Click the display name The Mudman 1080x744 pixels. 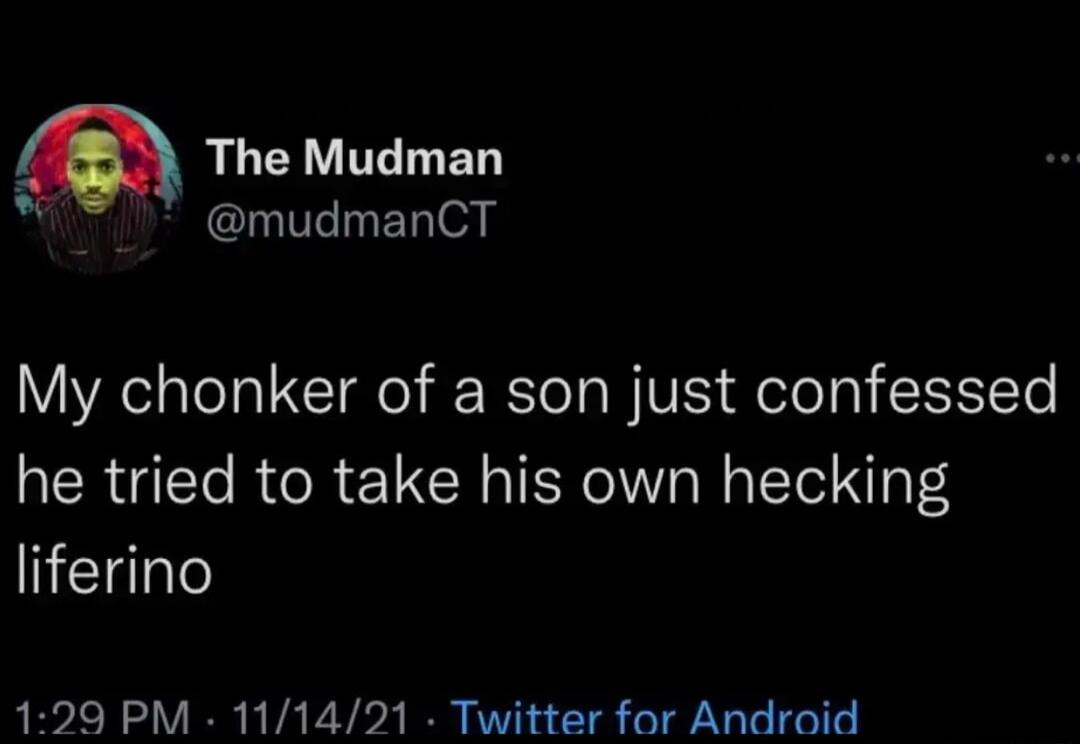coord(355,155)
